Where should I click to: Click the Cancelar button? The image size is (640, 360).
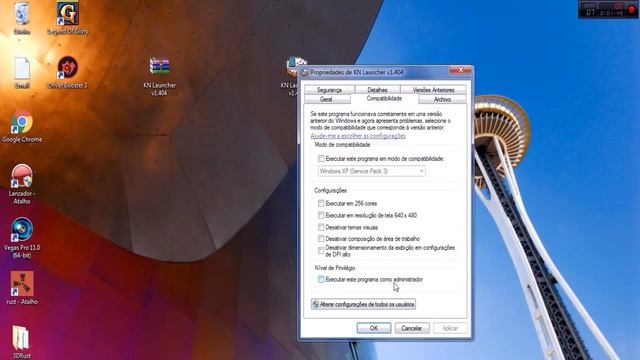coord(411,328)
